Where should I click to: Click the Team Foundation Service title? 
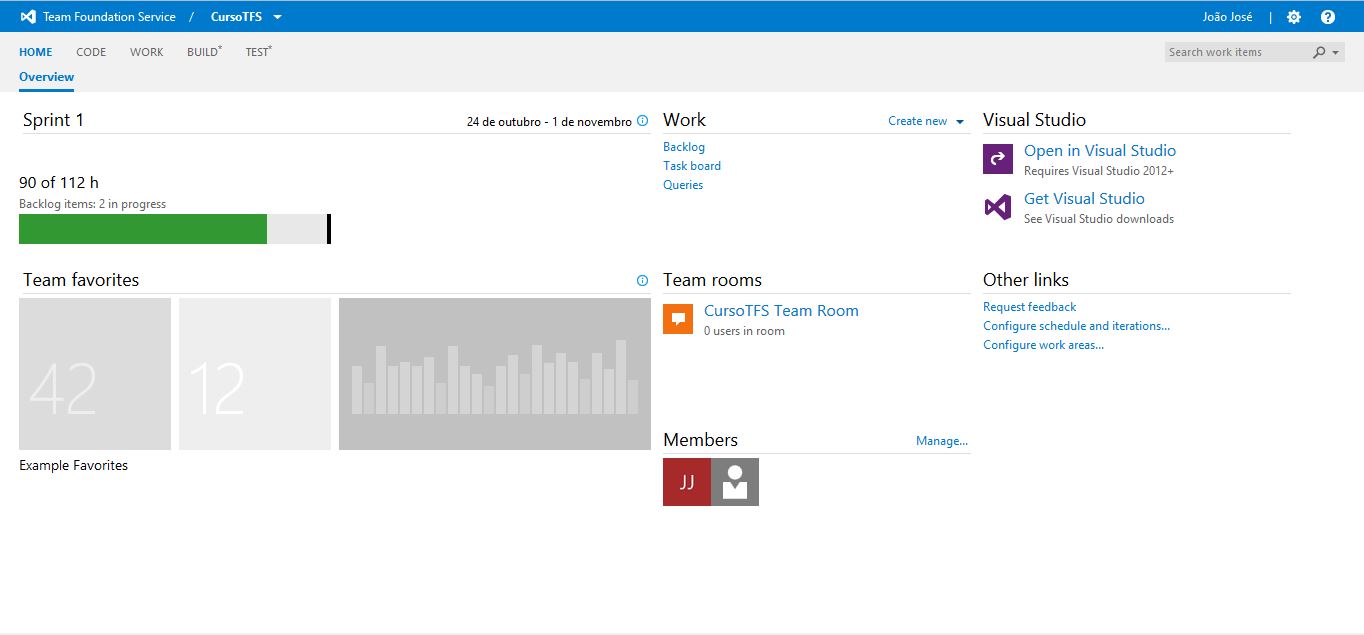(109, 17)
